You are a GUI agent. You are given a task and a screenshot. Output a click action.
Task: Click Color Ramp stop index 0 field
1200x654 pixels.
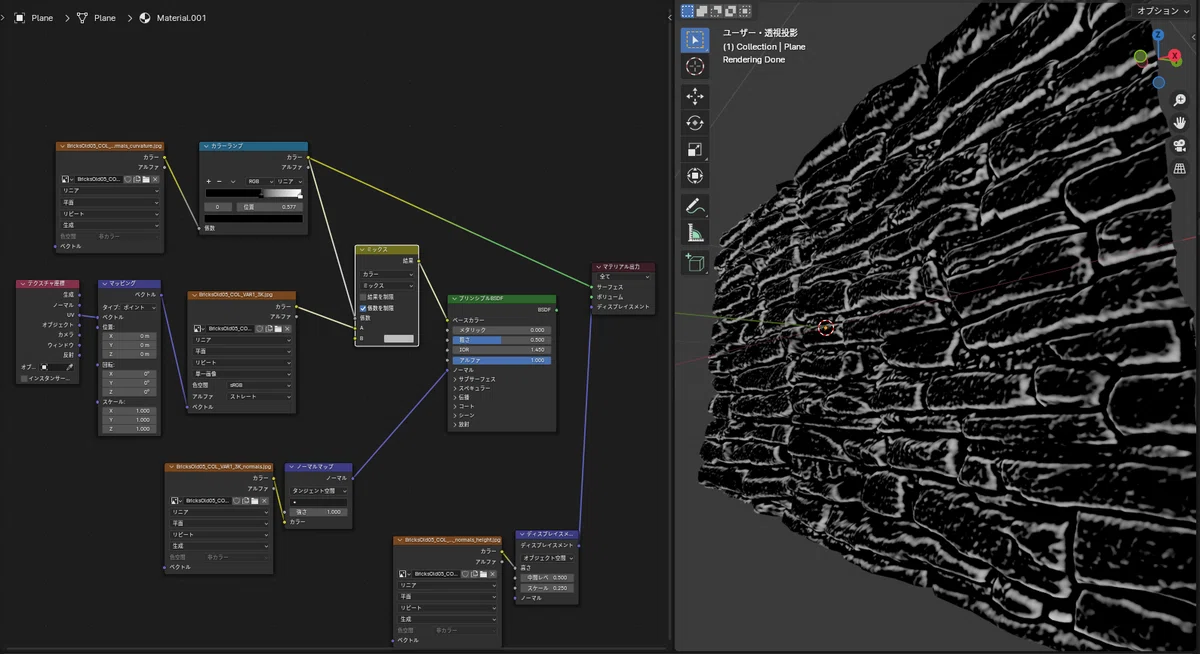[218, 206]
